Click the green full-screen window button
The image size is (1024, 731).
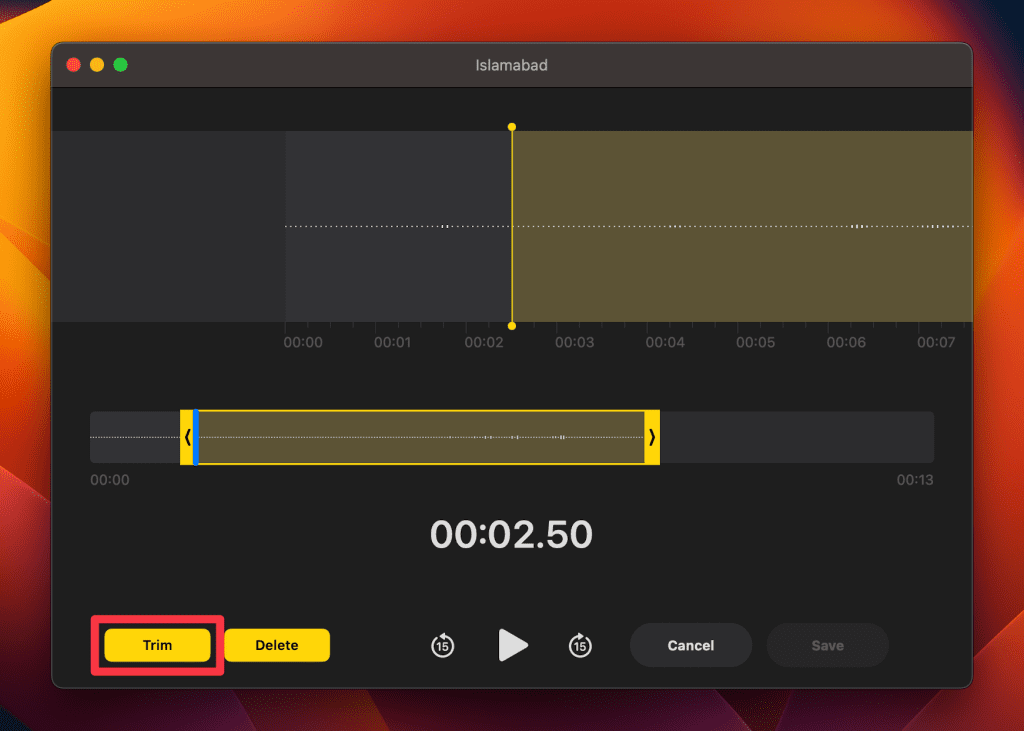120,65
